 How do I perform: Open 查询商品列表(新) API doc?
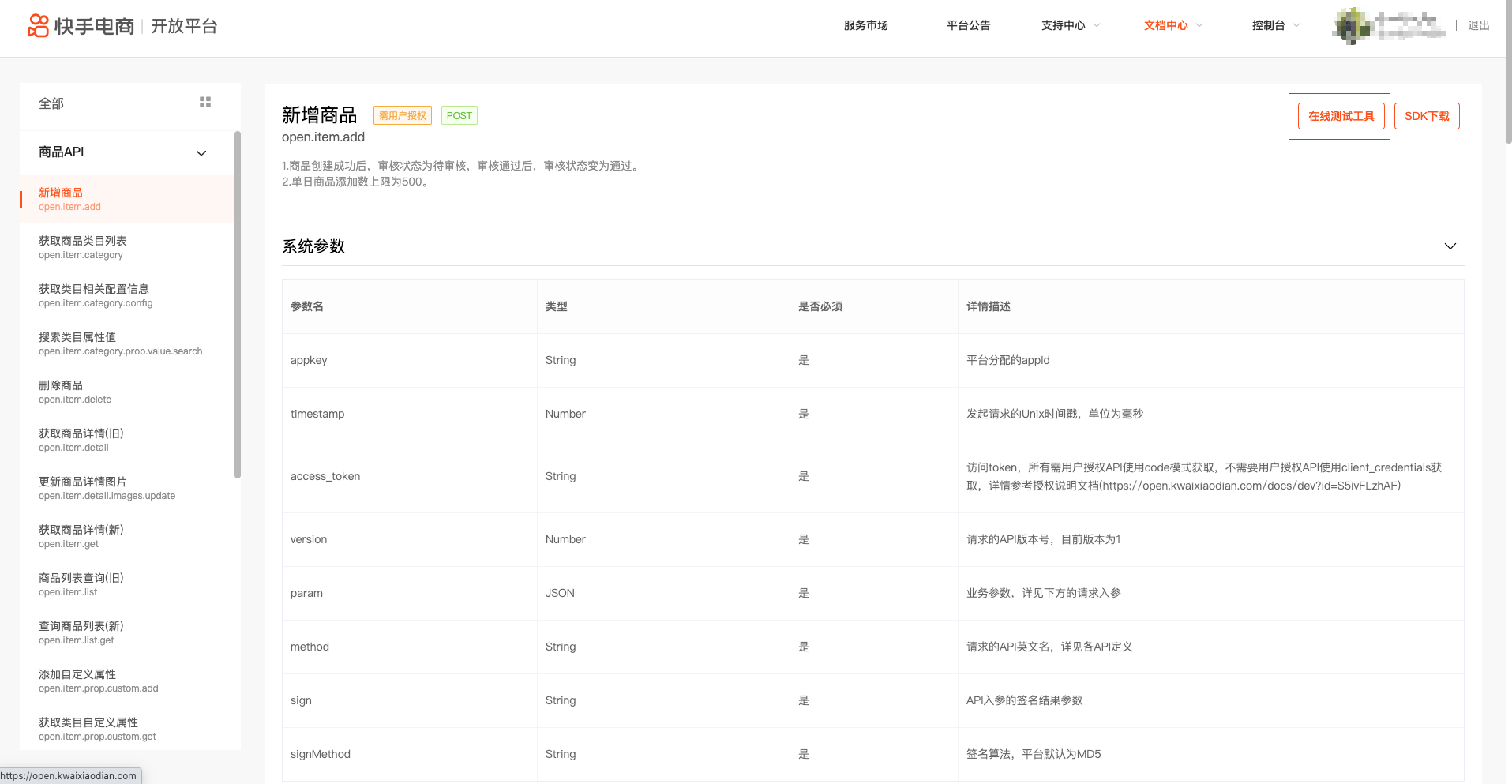coord(127,632)
